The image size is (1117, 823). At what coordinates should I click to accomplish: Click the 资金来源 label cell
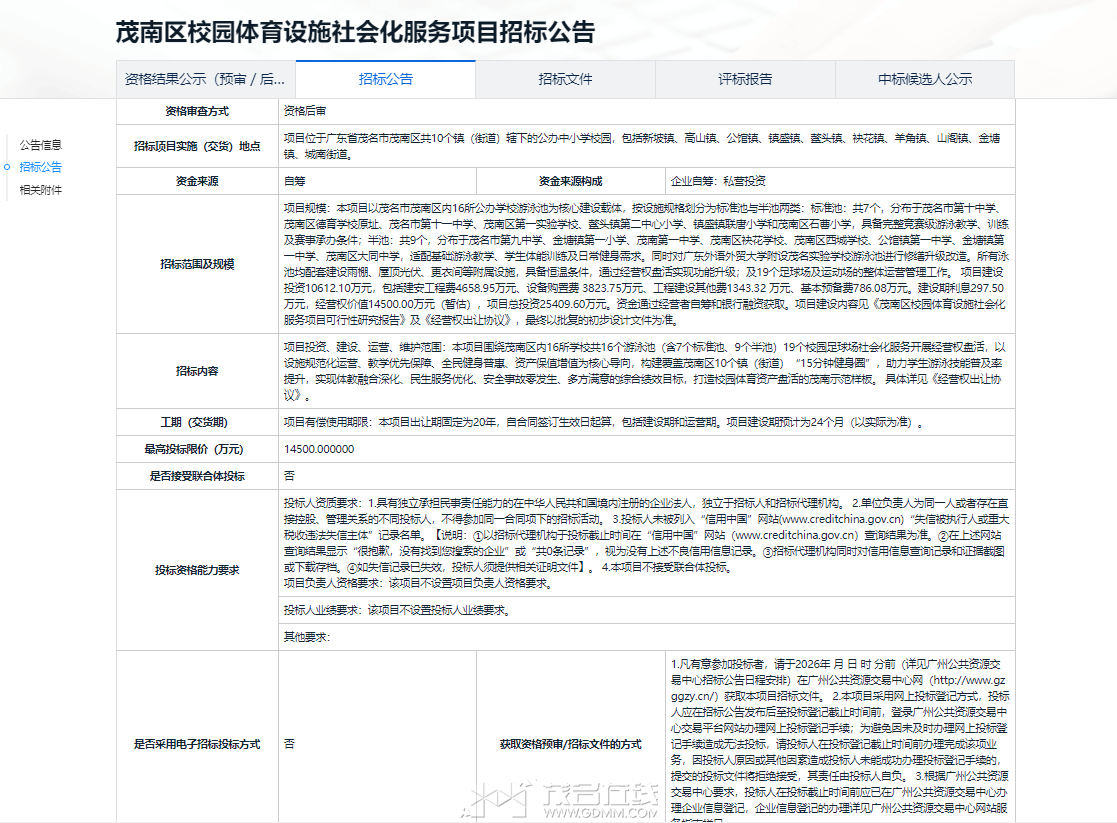(x=197, y=181)
